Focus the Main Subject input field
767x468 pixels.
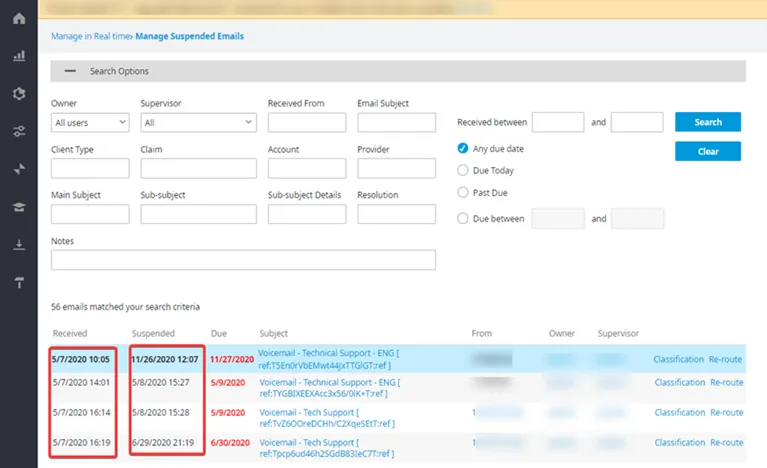click(x=90, y=214)
